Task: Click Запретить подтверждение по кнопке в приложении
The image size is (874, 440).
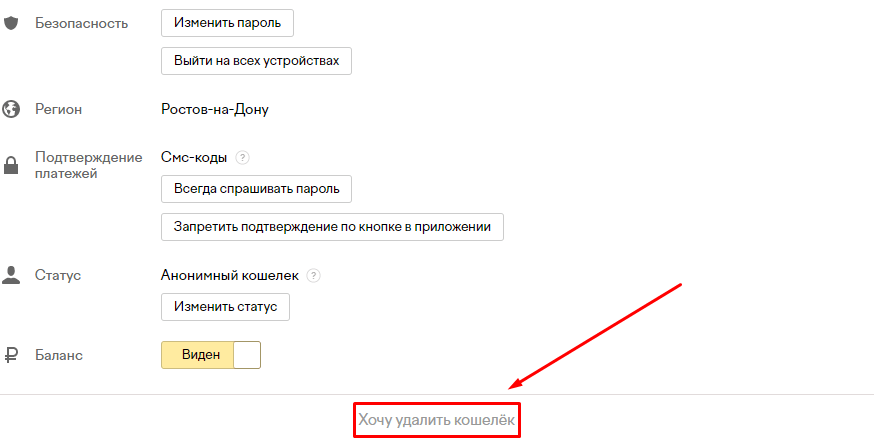Action: 332,227
